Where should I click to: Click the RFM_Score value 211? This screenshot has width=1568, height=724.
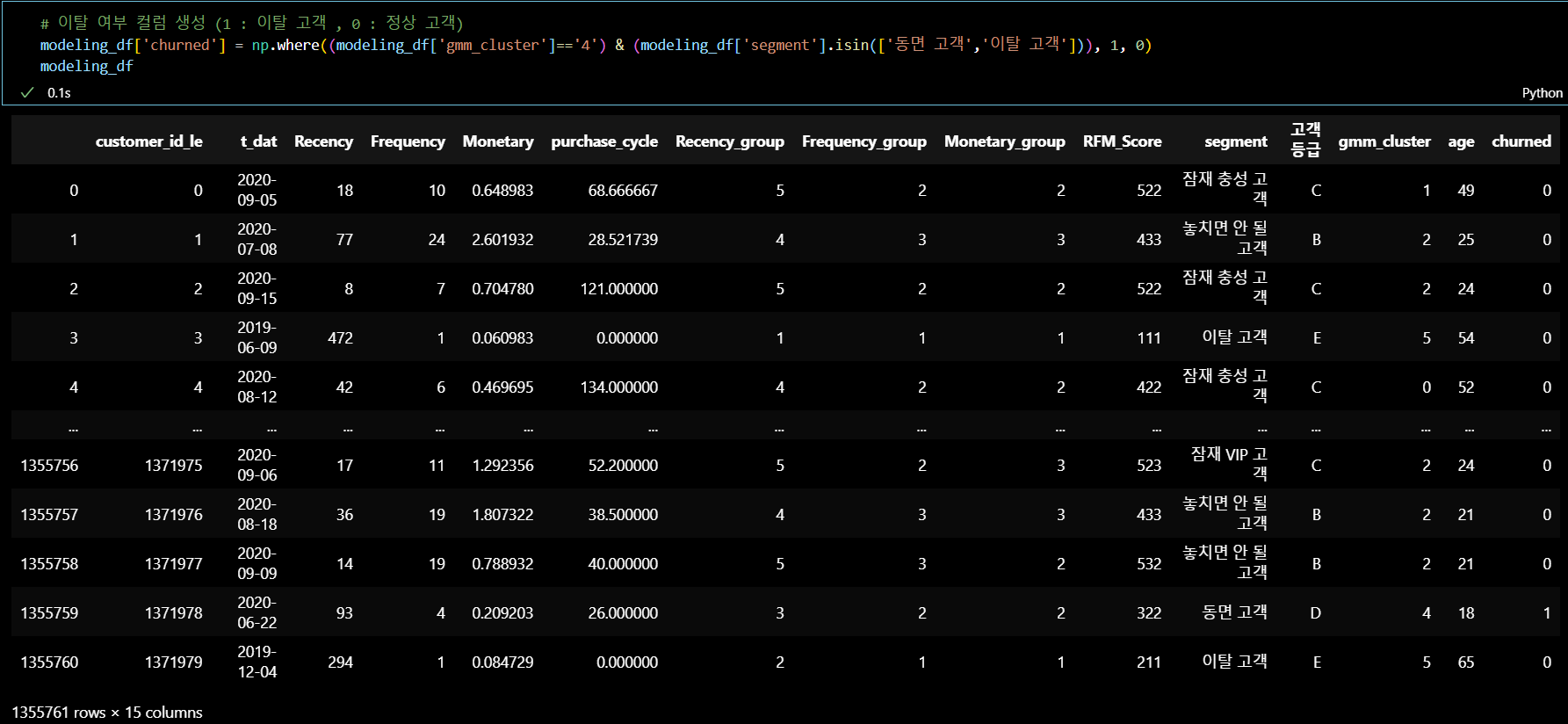1149,662
